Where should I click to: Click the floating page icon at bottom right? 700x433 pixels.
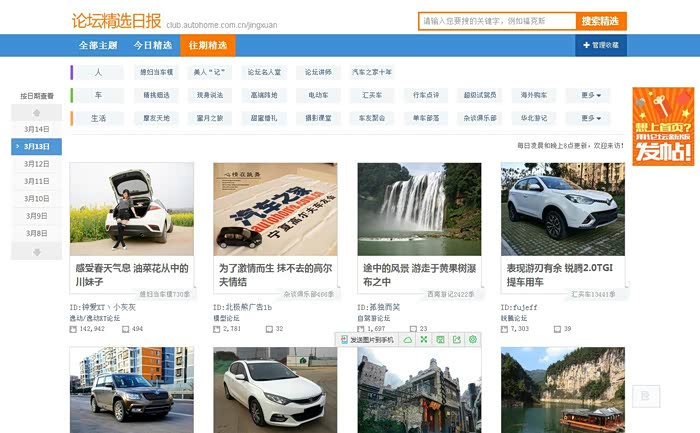coord(645,396)
